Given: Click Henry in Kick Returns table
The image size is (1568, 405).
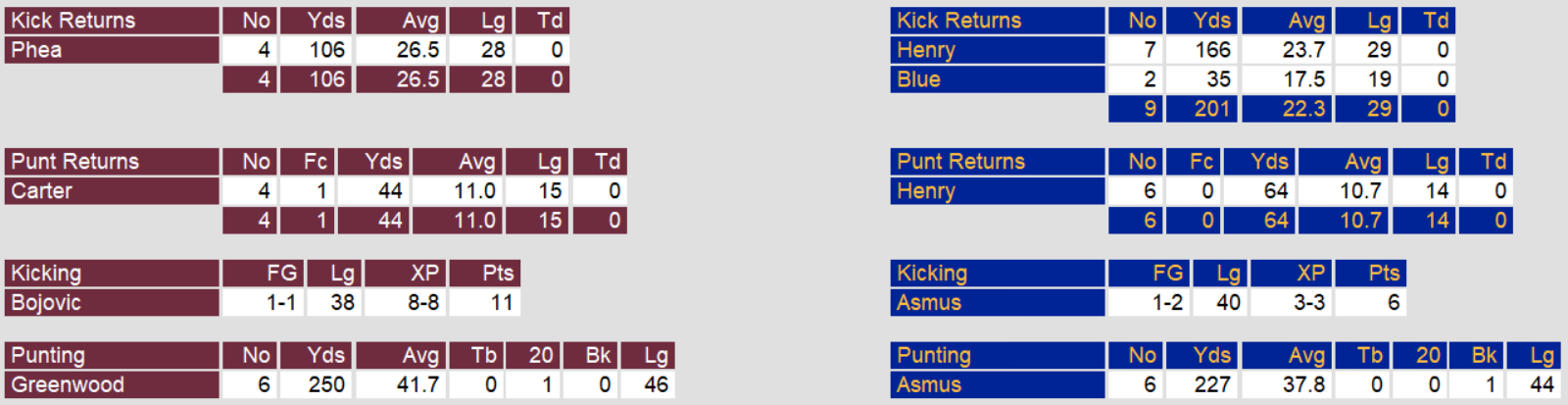Looking at the screenshot, I should [926, 50].
